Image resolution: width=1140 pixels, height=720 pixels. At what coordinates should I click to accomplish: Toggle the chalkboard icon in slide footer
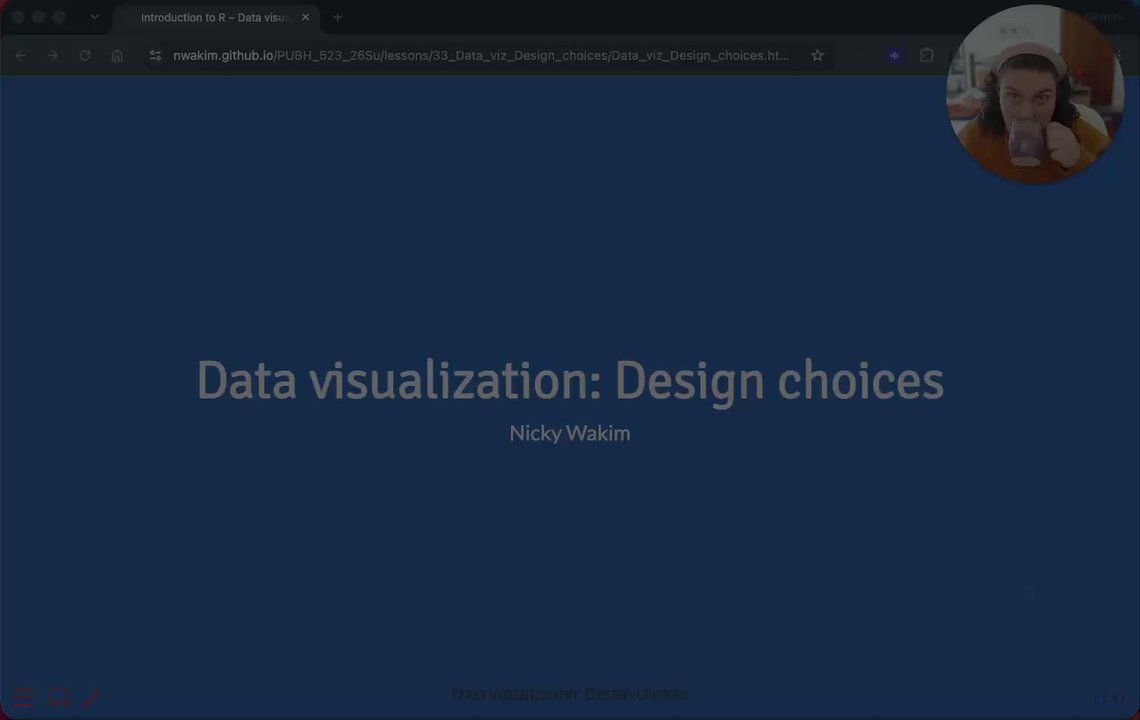[59, 697]
